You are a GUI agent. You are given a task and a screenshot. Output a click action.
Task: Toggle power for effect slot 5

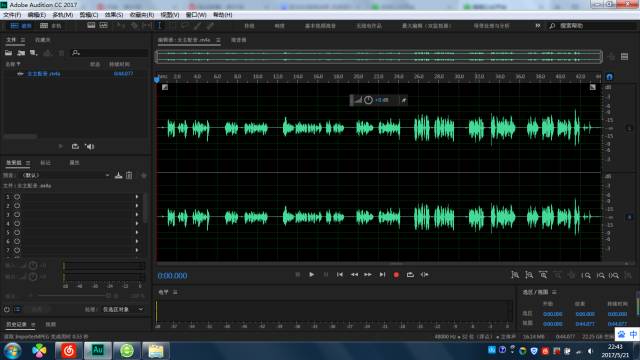[x=17, y=233]
